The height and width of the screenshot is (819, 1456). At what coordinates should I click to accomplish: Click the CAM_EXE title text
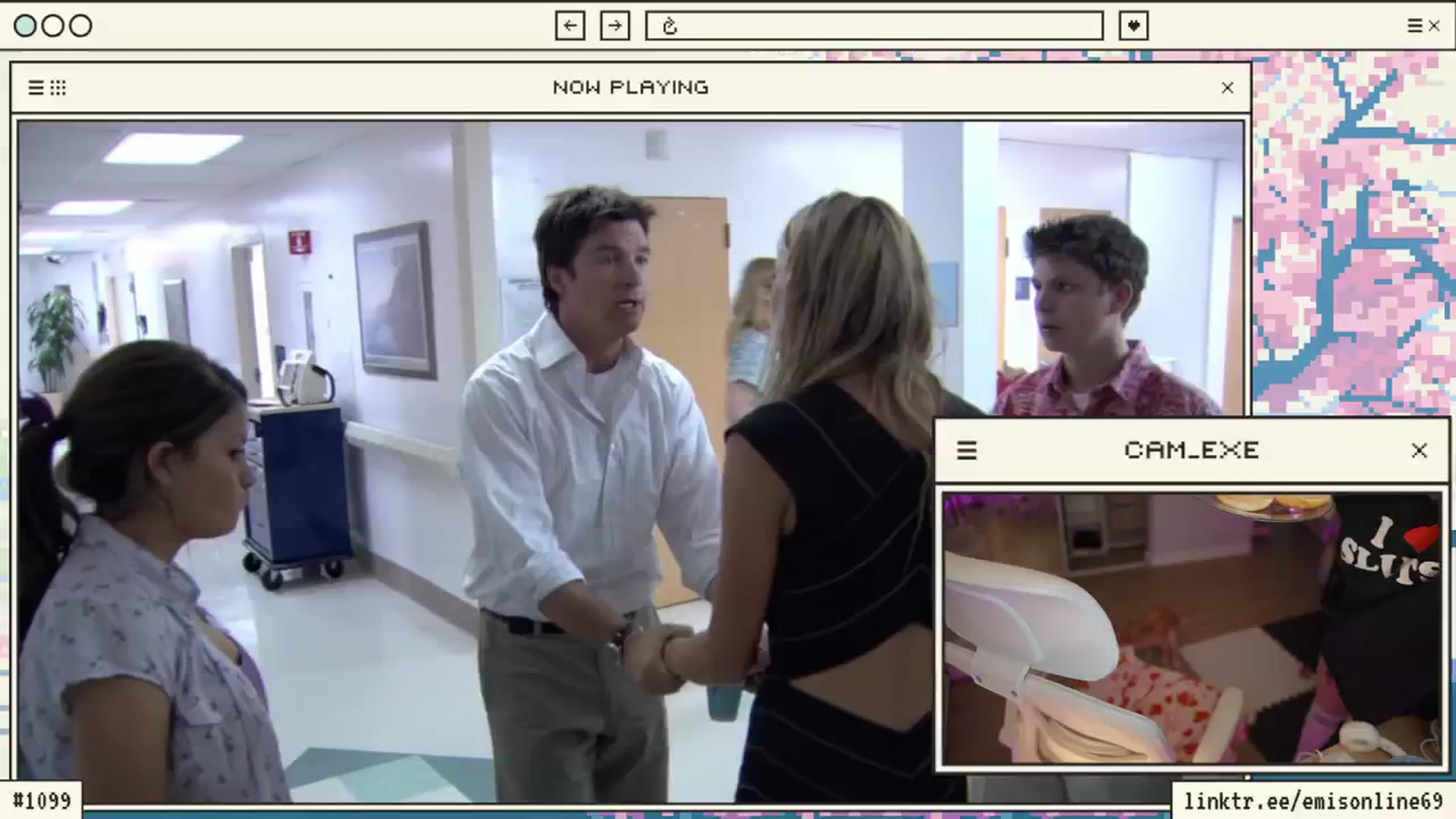pyautogui.click(x=1192, y=450)
